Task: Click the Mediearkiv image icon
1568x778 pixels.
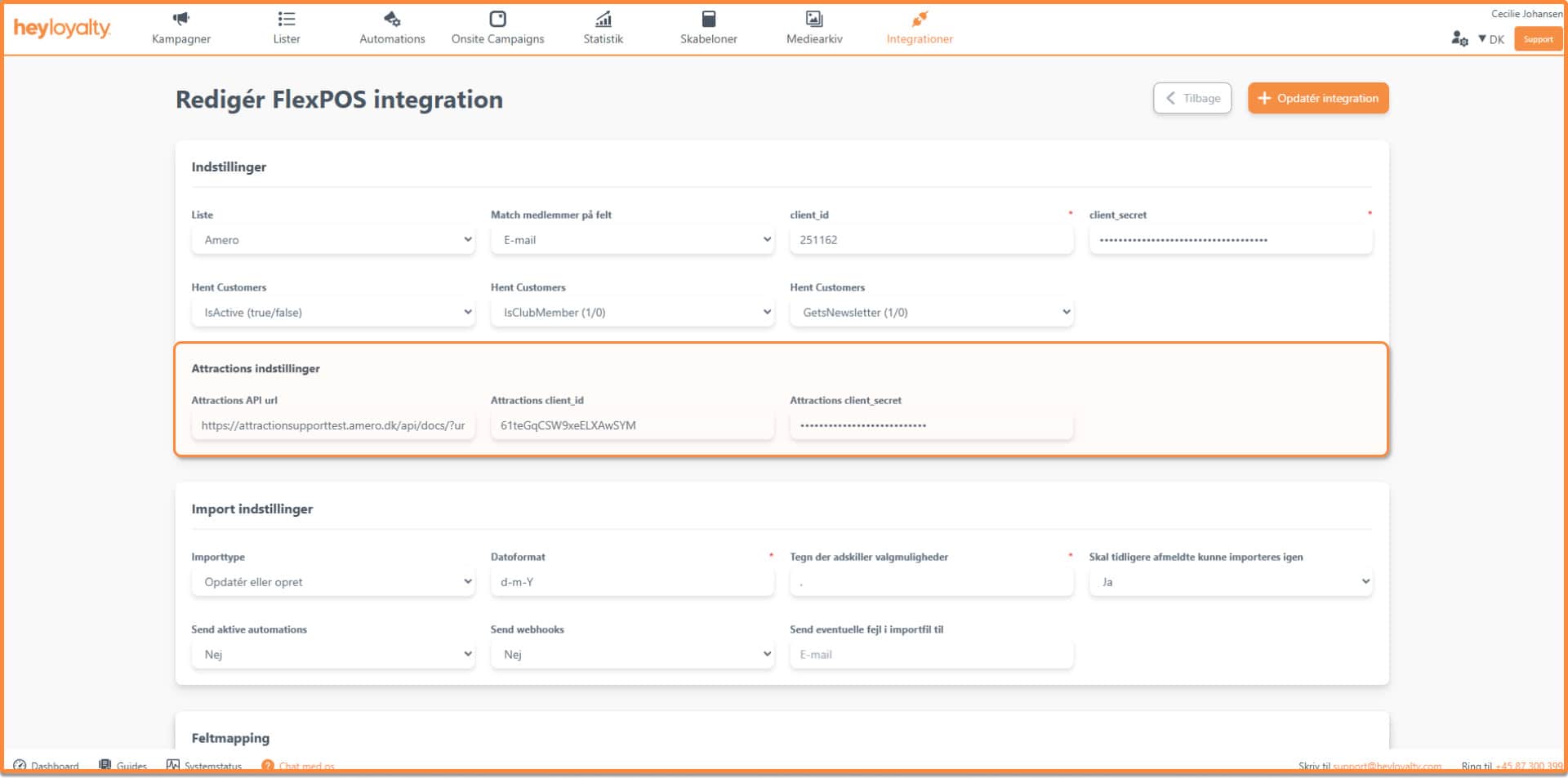Action: click(813, 19)
